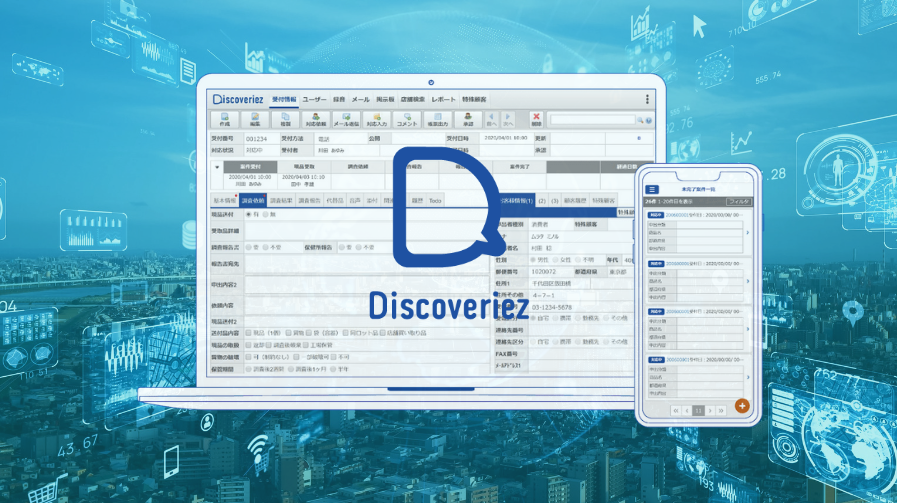
Task: Collapse the status timeline with the triangle
Action: pyautogui.click(x=218, y=167)
